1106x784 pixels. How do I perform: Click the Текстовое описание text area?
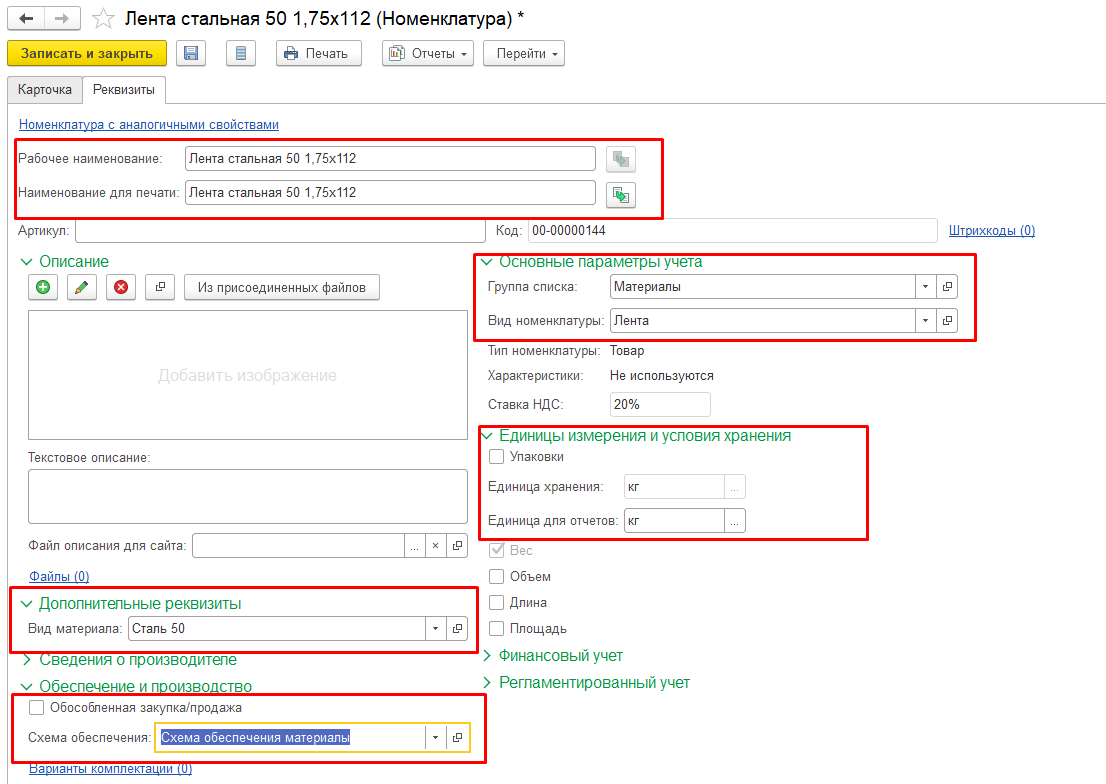[x=248, y=497]
